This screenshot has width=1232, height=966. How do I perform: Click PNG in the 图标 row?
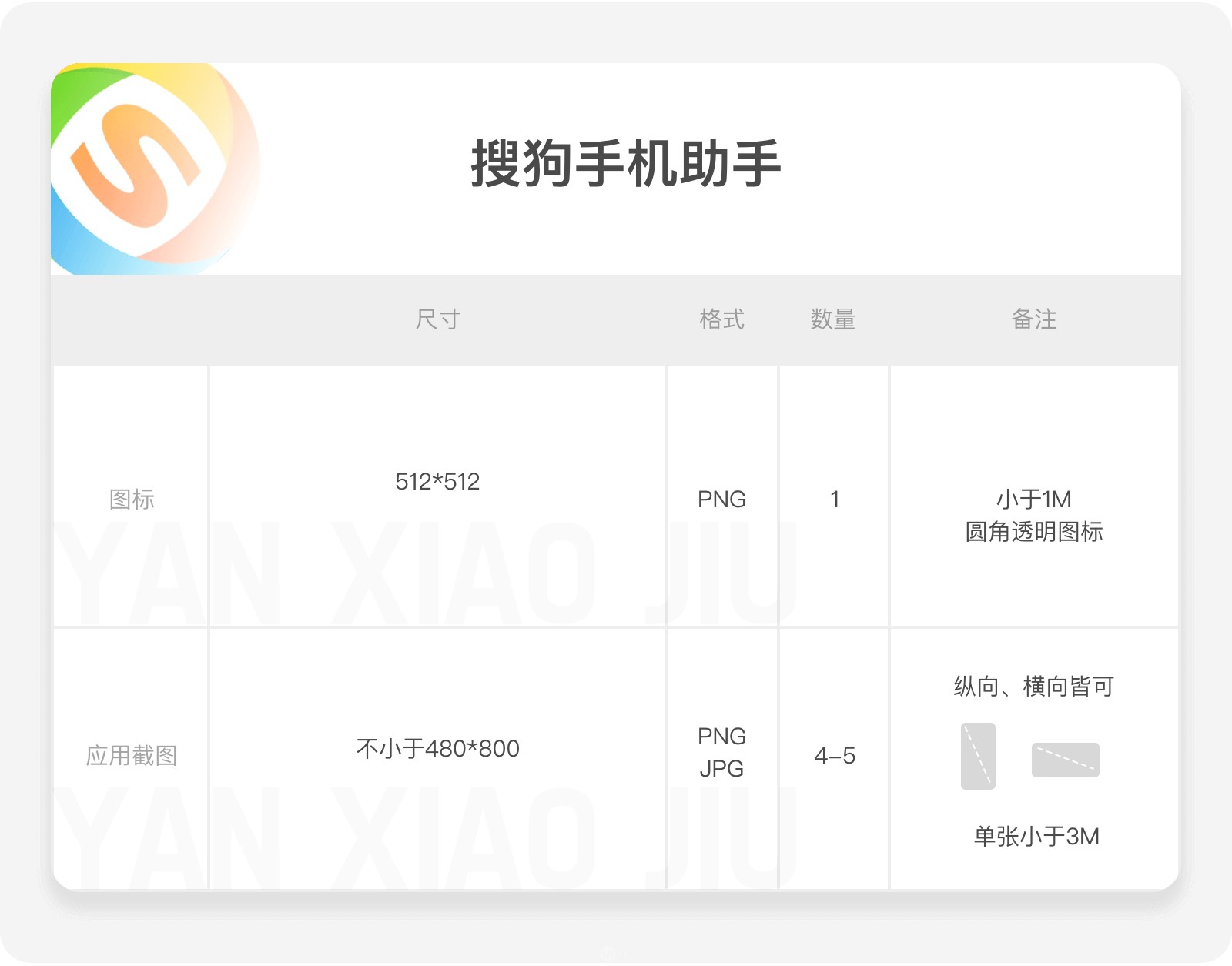click(721, 500)
